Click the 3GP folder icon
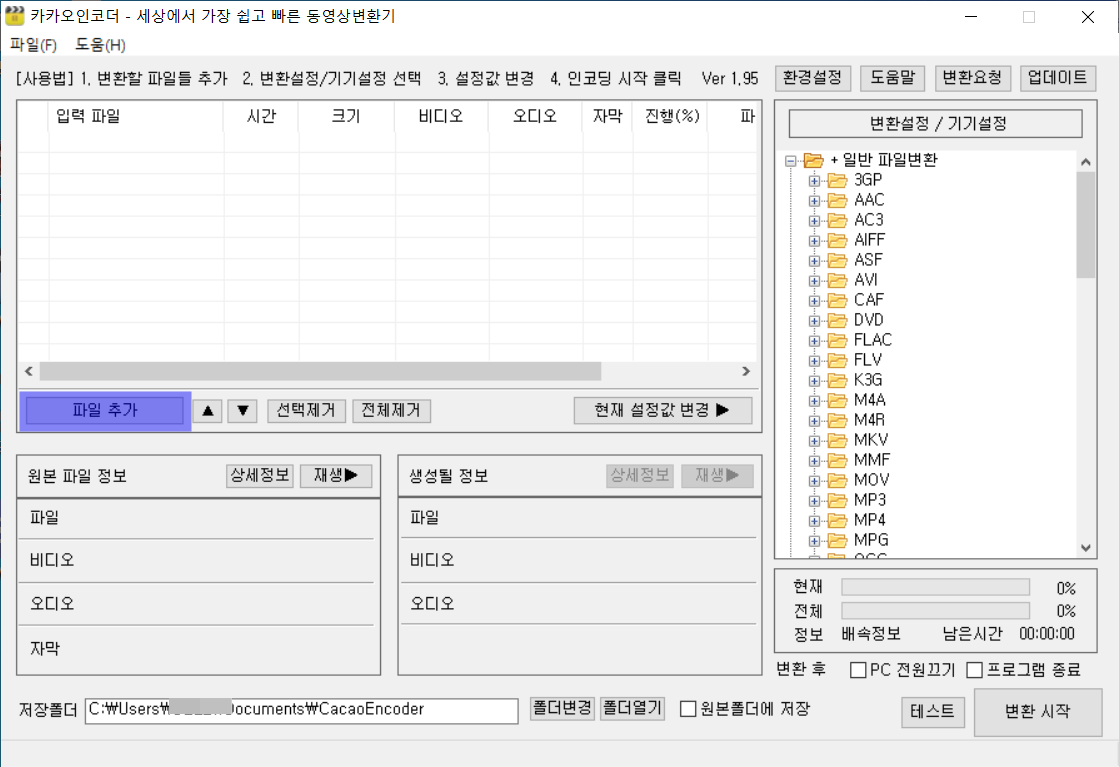 tap(837, 180)
